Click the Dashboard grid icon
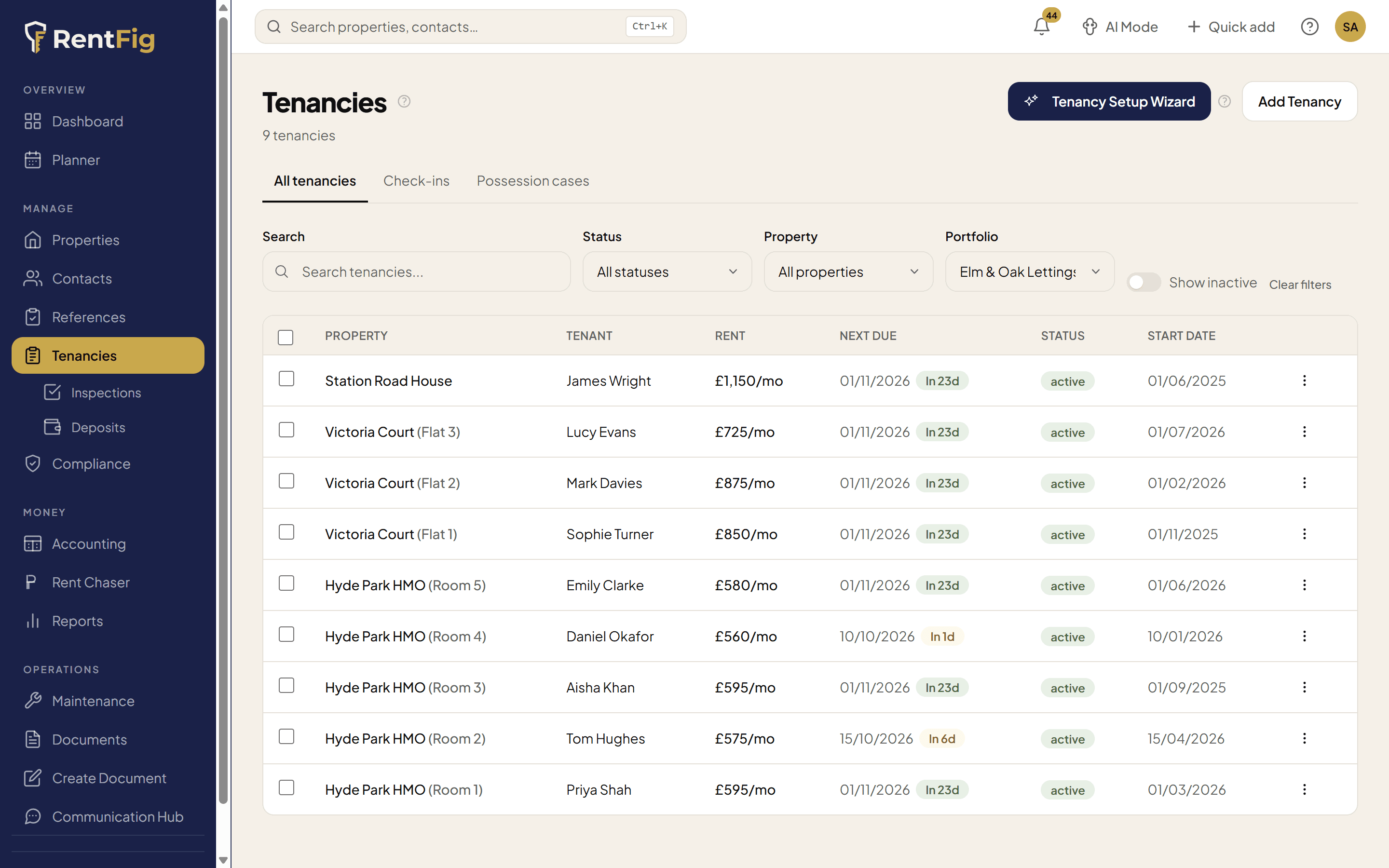This screenshot has width=1389, height=868. pyautogui.click(x=33, y=121)
